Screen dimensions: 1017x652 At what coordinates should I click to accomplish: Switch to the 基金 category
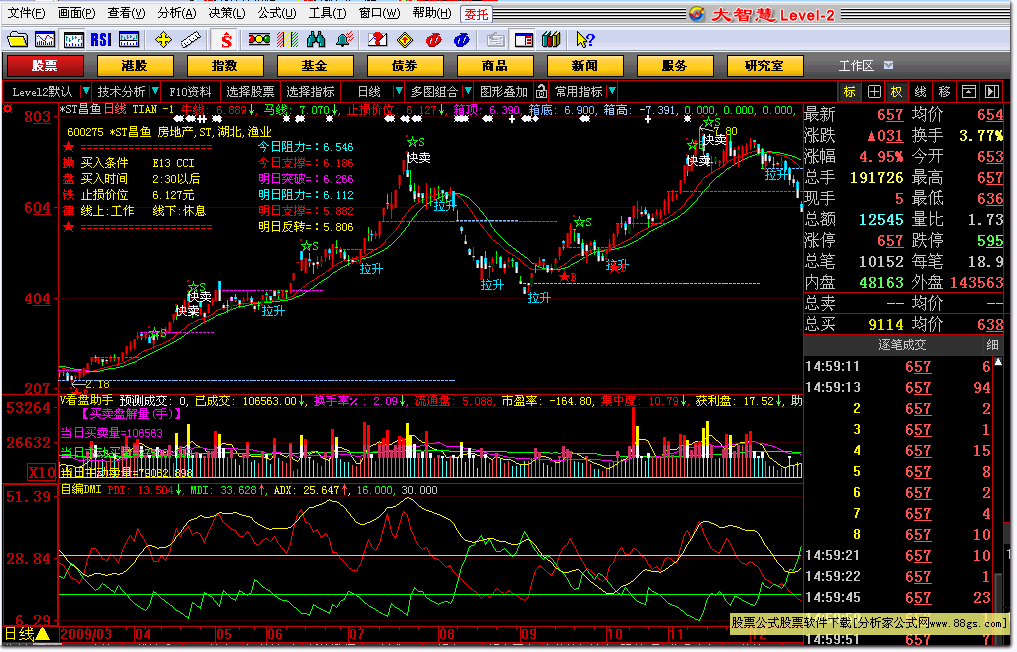(x=315, y=66)
